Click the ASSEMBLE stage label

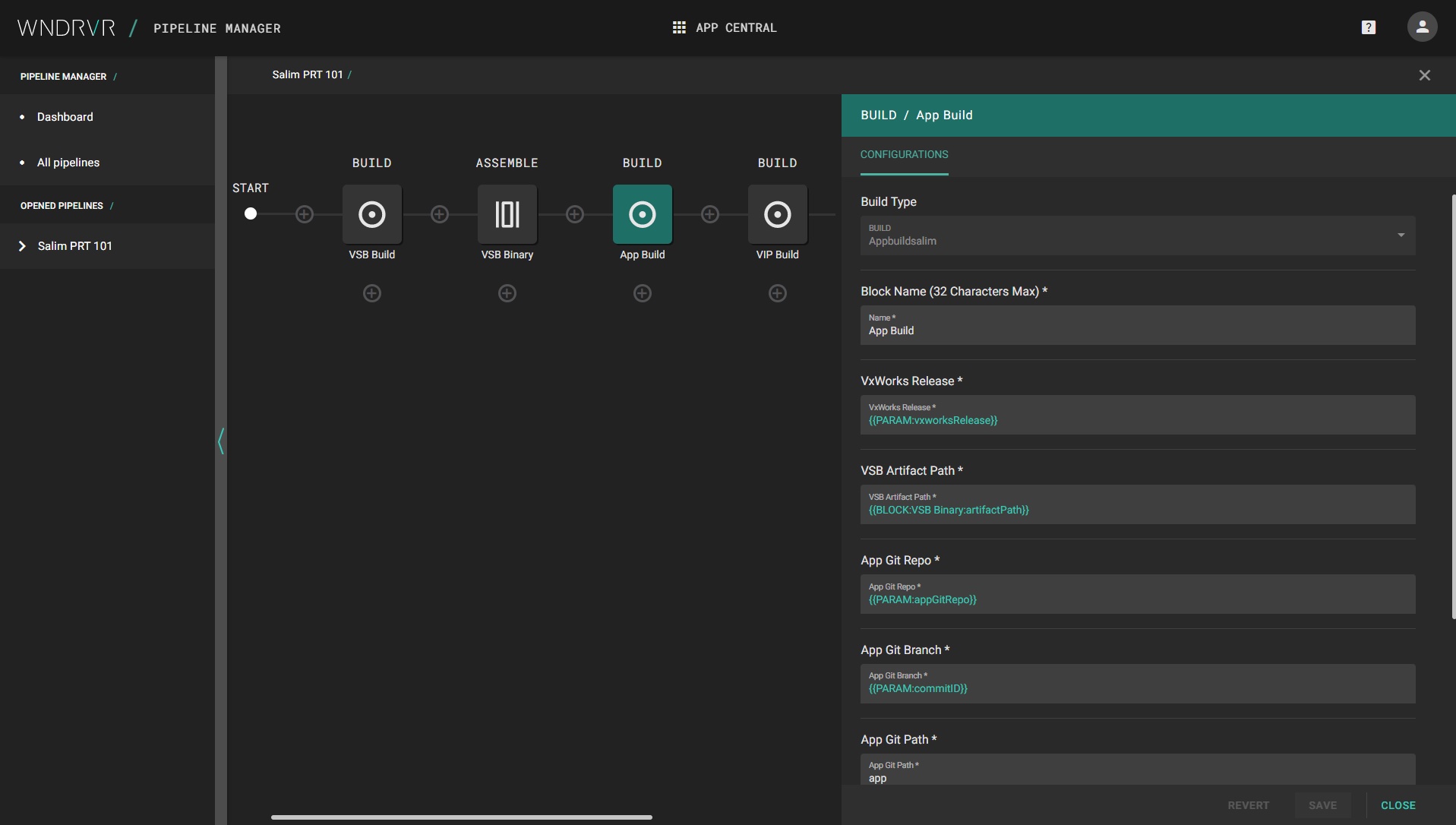[x=507, y=163]
